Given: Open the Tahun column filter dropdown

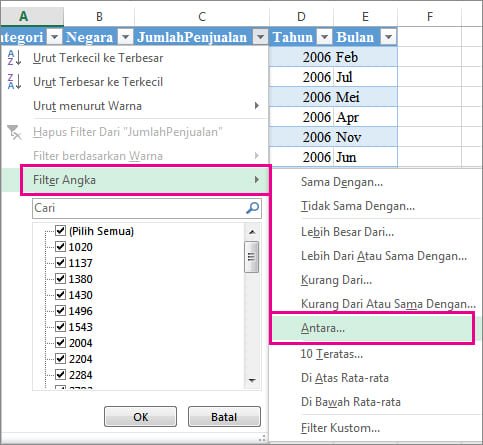Looking at the screenshot, I should point(324,37).
